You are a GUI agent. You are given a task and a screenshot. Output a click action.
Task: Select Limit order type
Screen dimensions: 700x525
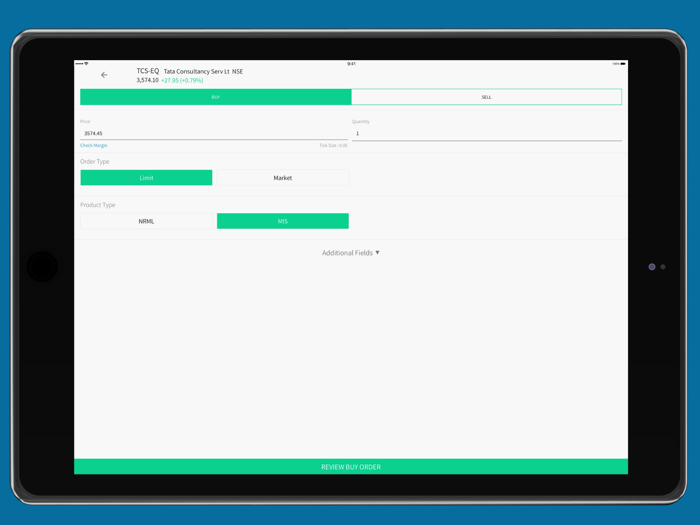146,178
